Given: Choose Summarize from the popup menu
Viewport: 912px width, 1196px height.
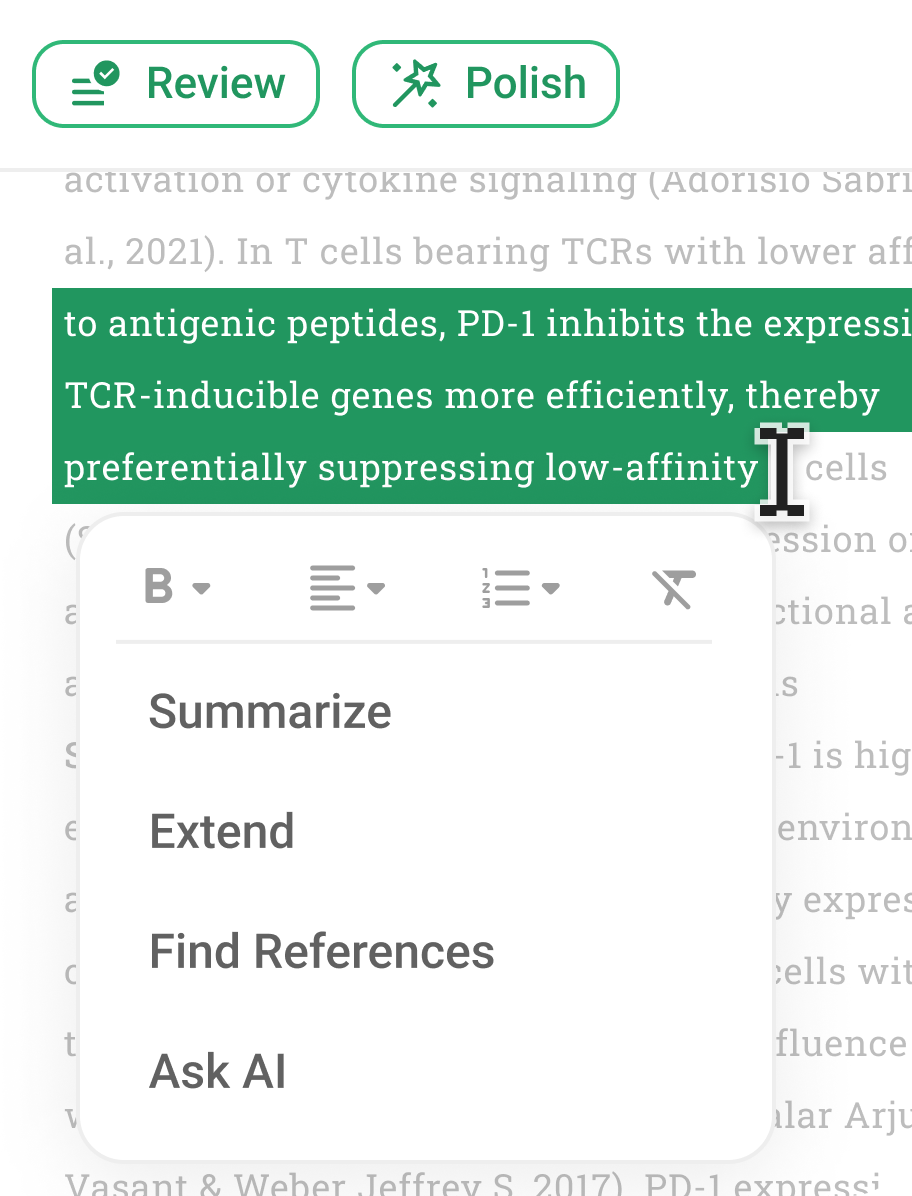Looking at the screenshot, I should point(270,712).
